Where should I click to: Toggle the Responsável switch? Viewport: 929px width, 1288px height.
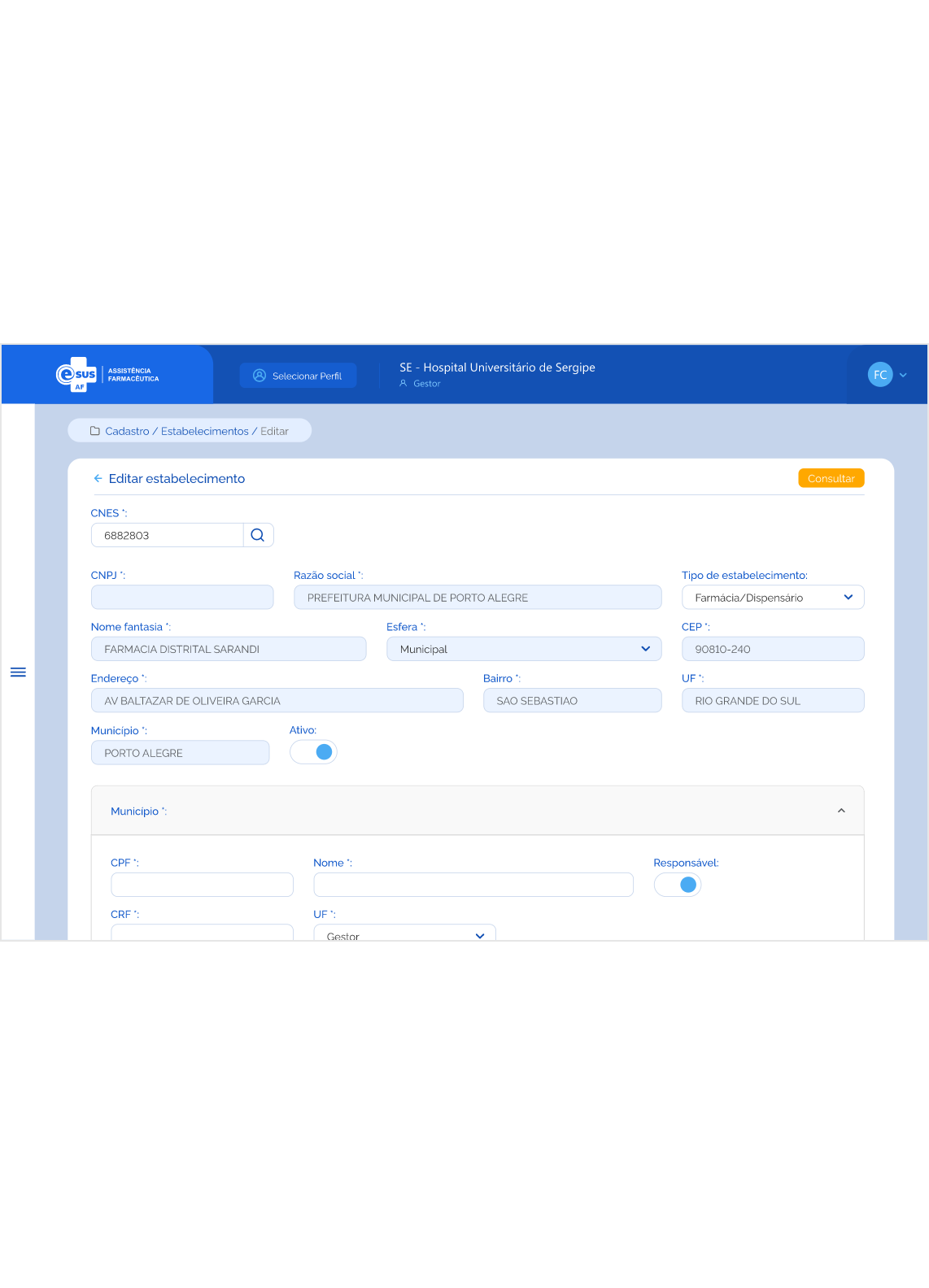pyautogui.click(x=678, y=885)
